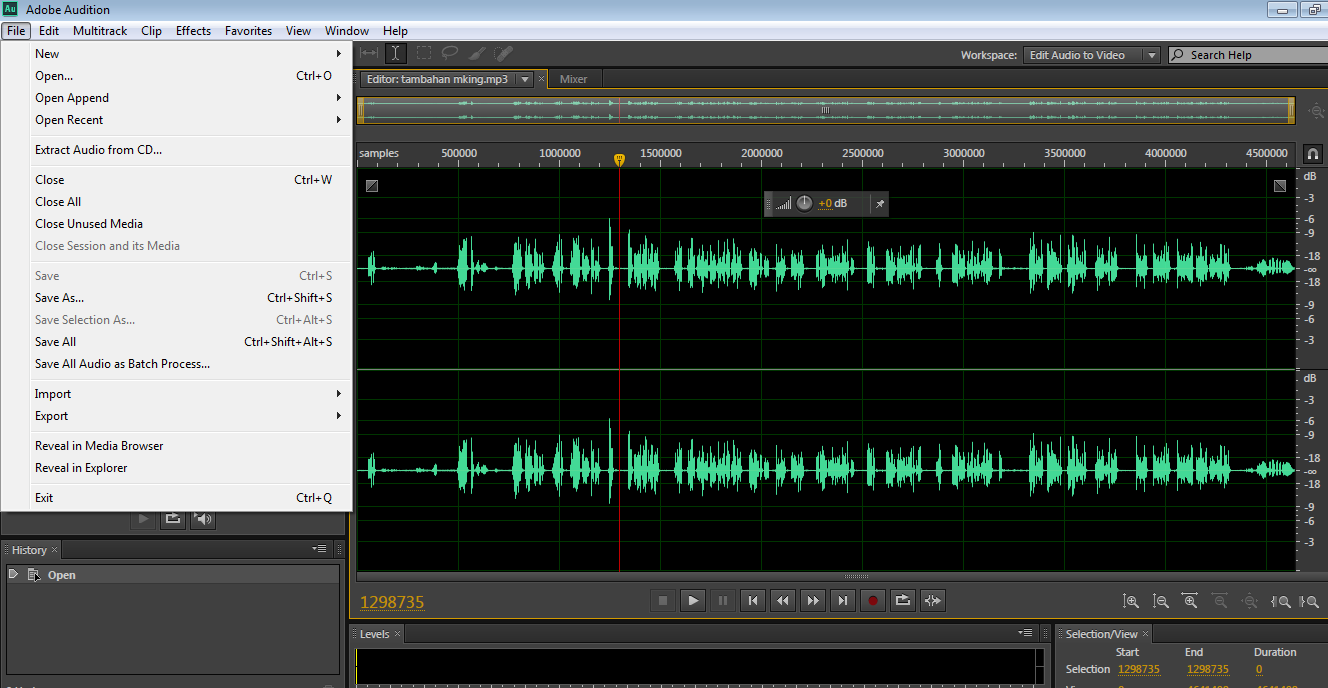
Task: Adjust the +0 dB volume knob
Action: click(x=805, y=203)
